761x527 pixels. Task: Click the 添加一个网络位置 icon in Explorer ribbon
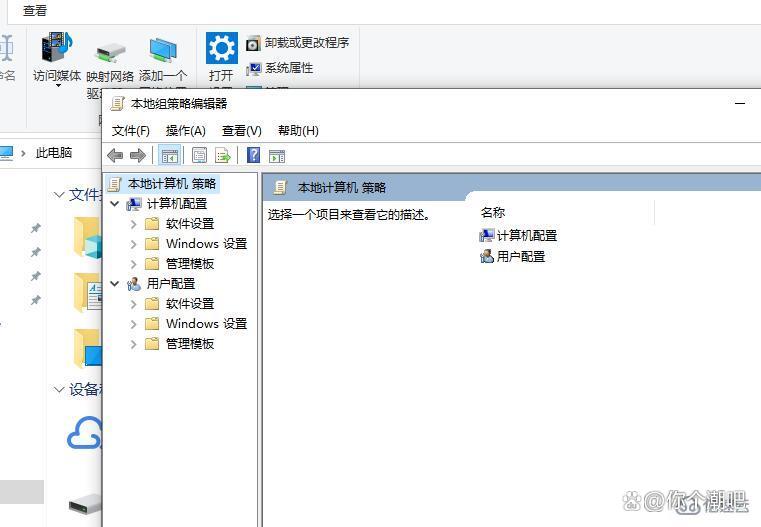pos(163,49)
